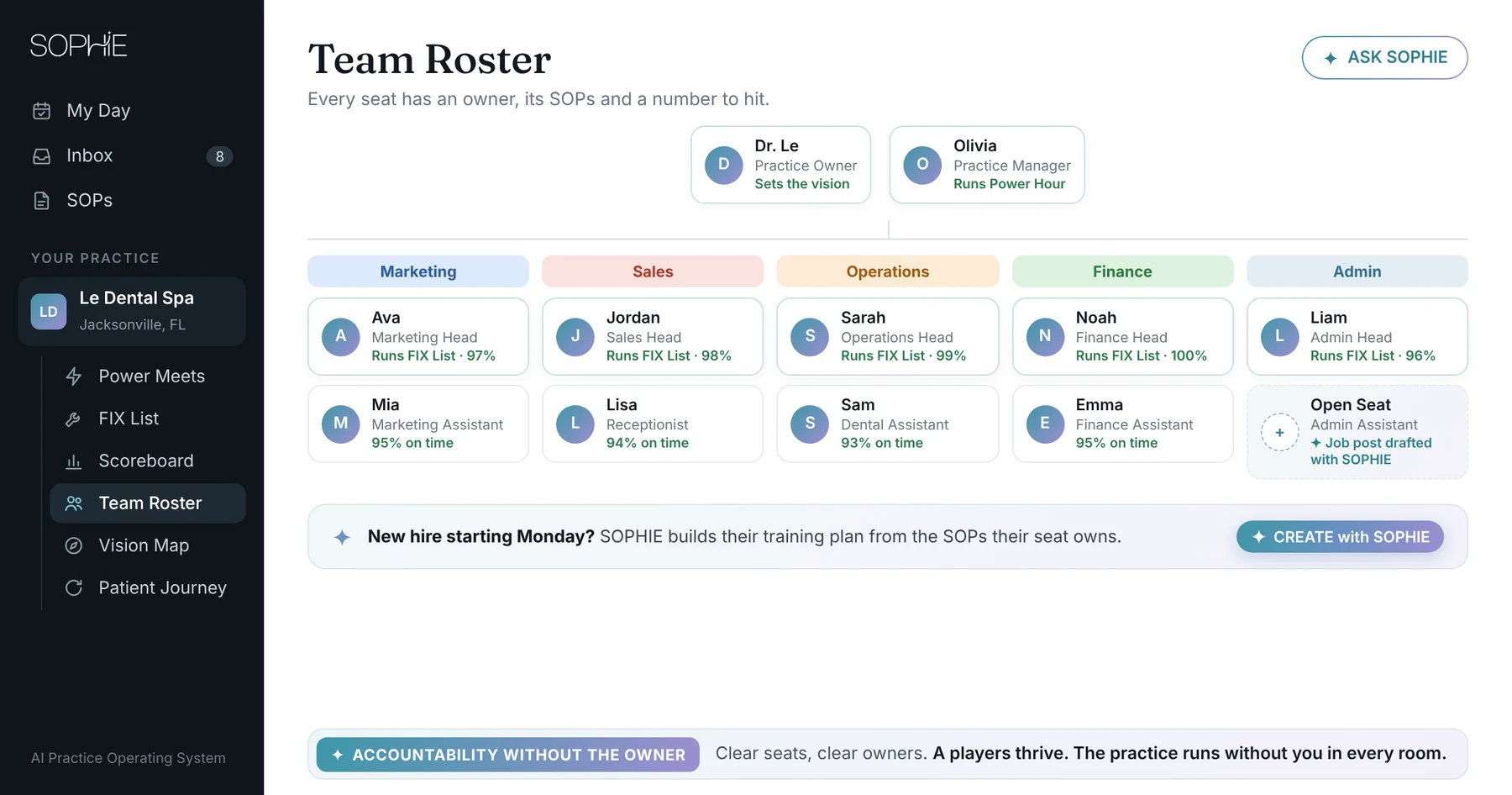This screenshot has height=795, width=1512.
Task: Click the Scoreboard bar chart icon
Action: point(74,461)
